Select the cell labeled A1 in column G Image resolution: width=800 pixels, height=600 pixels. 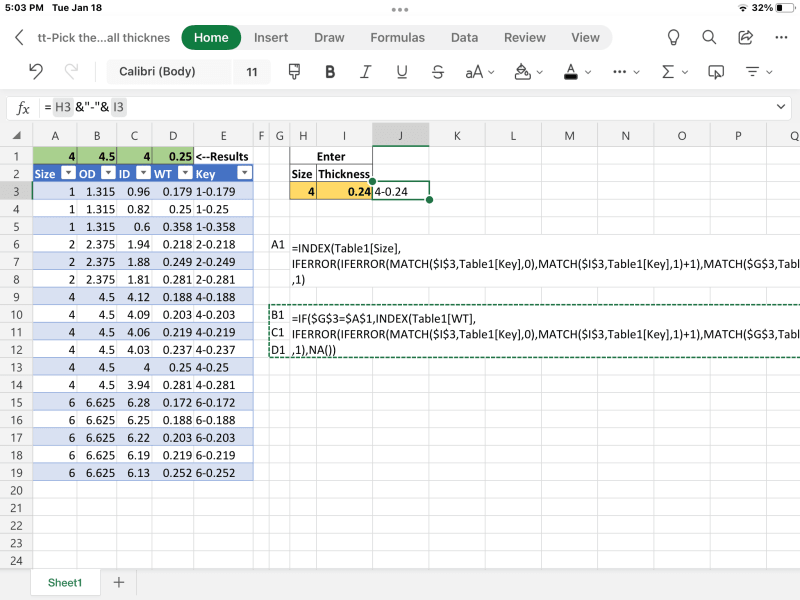point(279,244)
